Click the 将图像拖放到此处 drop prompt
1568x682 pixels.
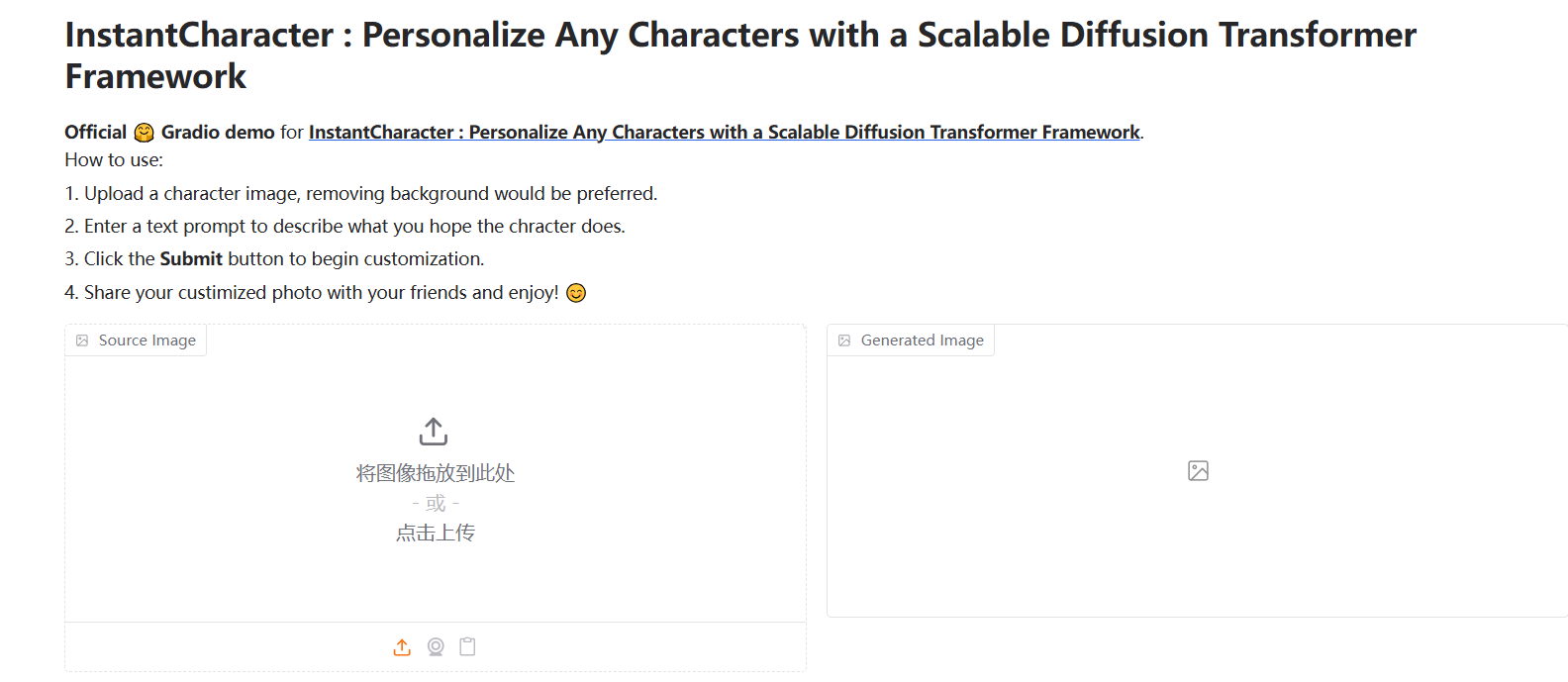pos(436,473)
